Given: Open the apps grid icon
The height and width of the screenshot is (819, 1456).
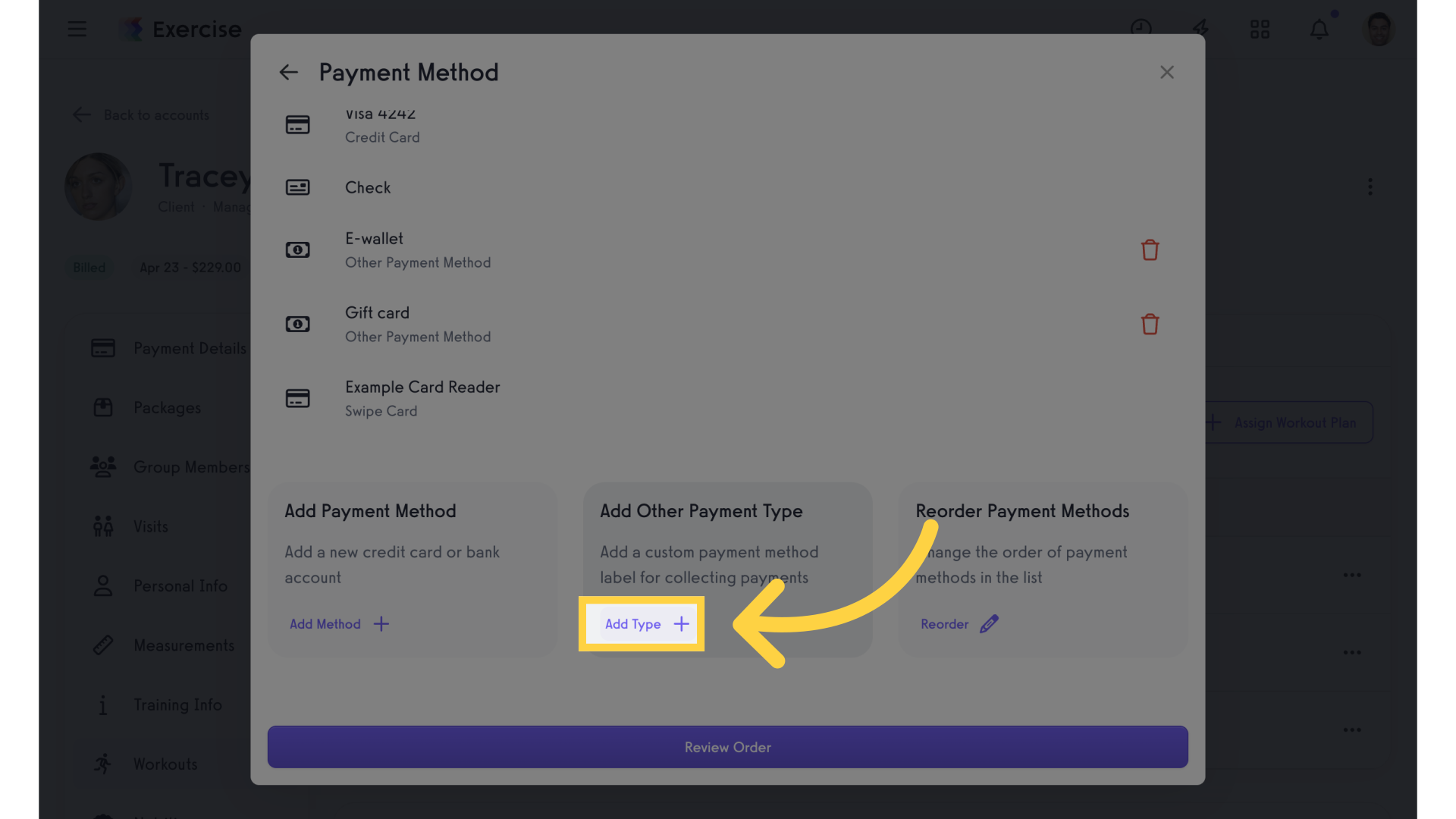Looking at the screenshot, I should (x=1260, y=30).
